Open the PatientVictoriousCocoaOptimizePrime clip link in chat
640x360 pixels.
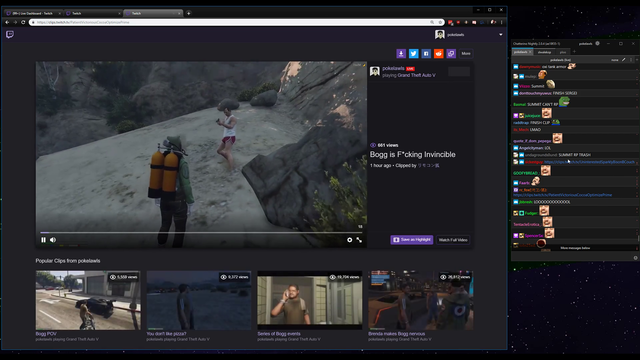coord(562,195)
